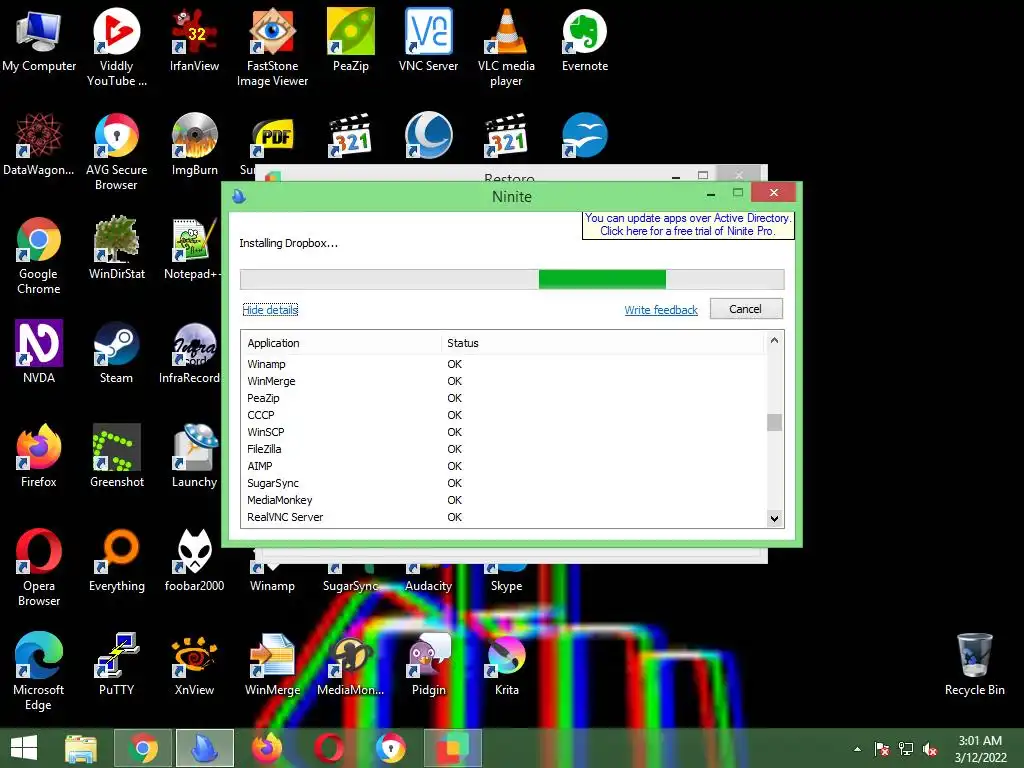Select the My Computer icon
Screen dimensions: 1024x768
click(39, 40)
